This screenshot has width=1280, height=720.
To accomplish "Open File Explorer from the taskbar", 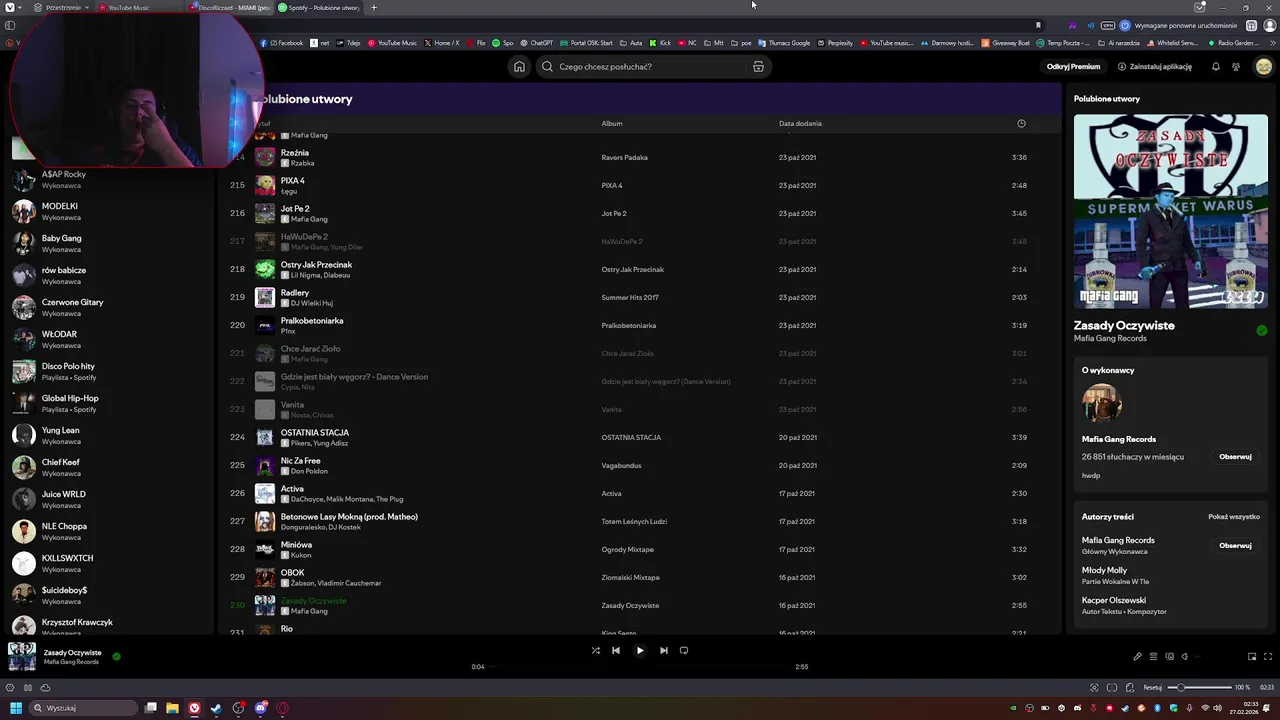I will (x=172, y=708).
